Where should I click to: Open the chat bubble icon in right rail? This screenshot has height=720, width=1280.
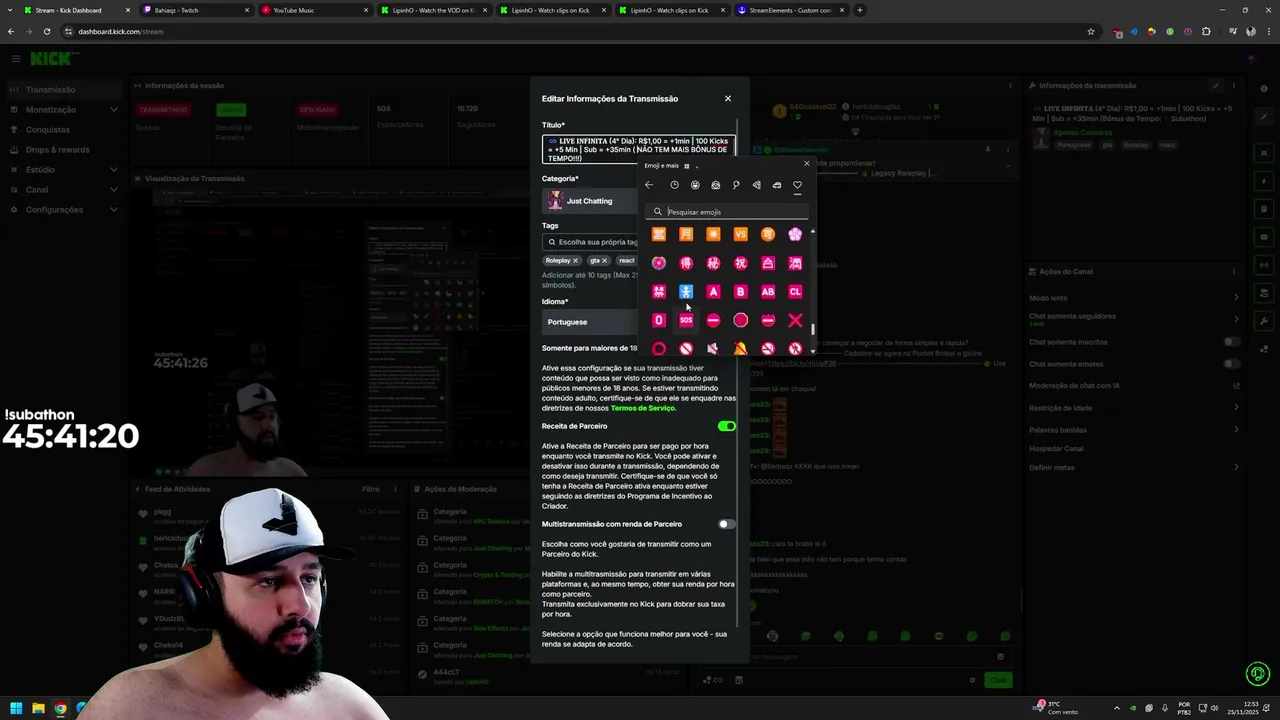pos(1265,238)
